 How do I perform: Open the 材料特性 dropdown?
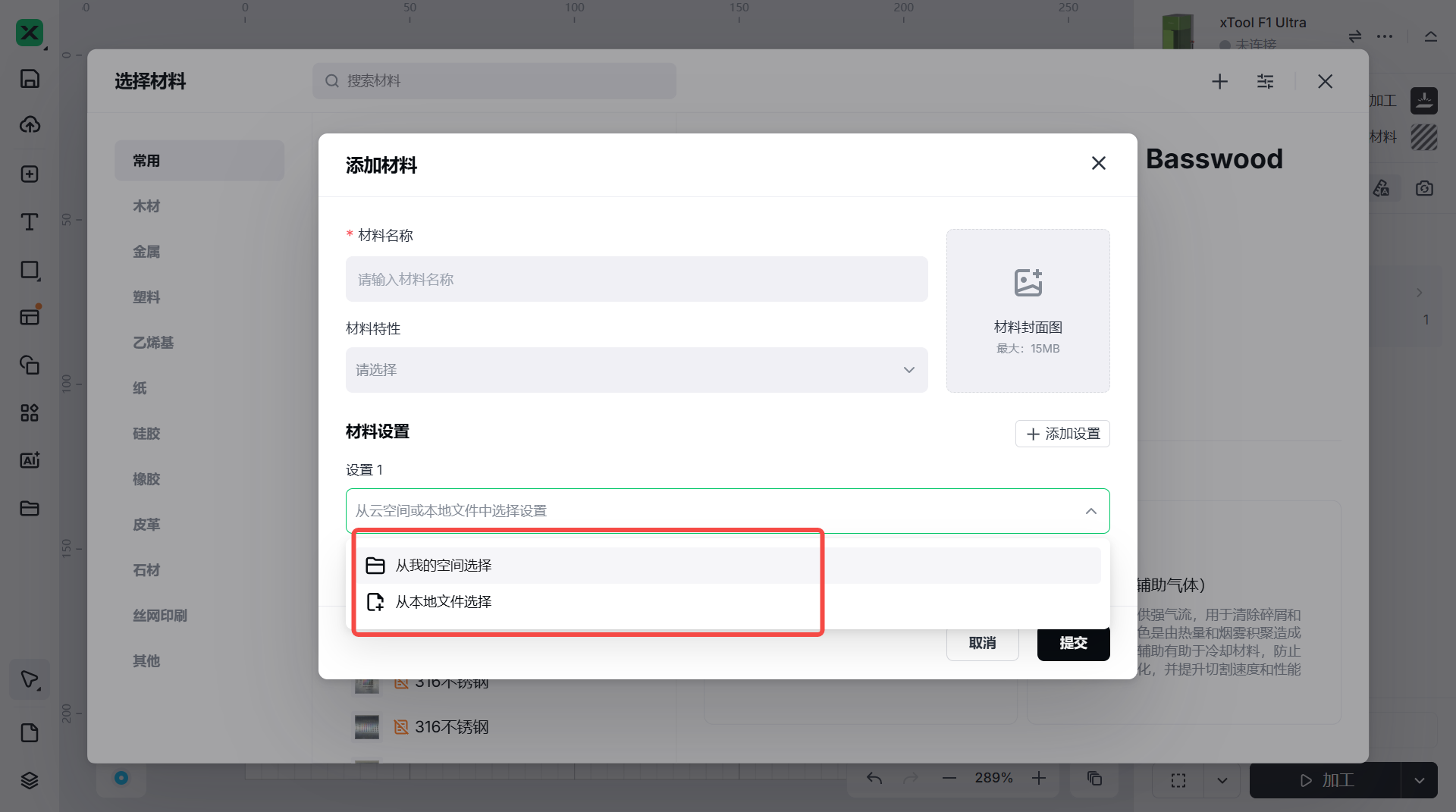pos(636,370)
